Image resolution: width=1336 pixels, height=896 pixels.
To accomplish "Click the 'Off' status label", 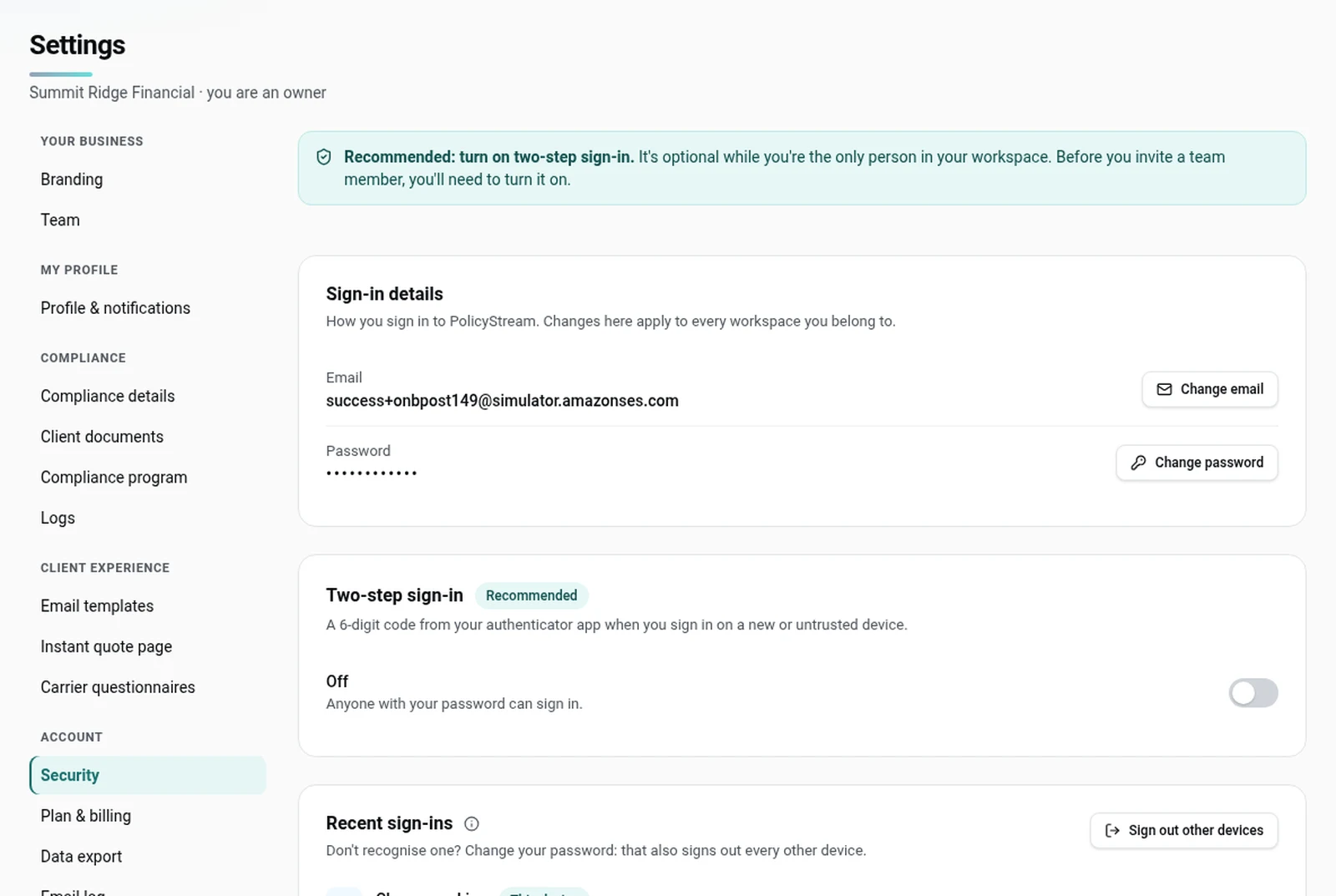I will 337,681.
